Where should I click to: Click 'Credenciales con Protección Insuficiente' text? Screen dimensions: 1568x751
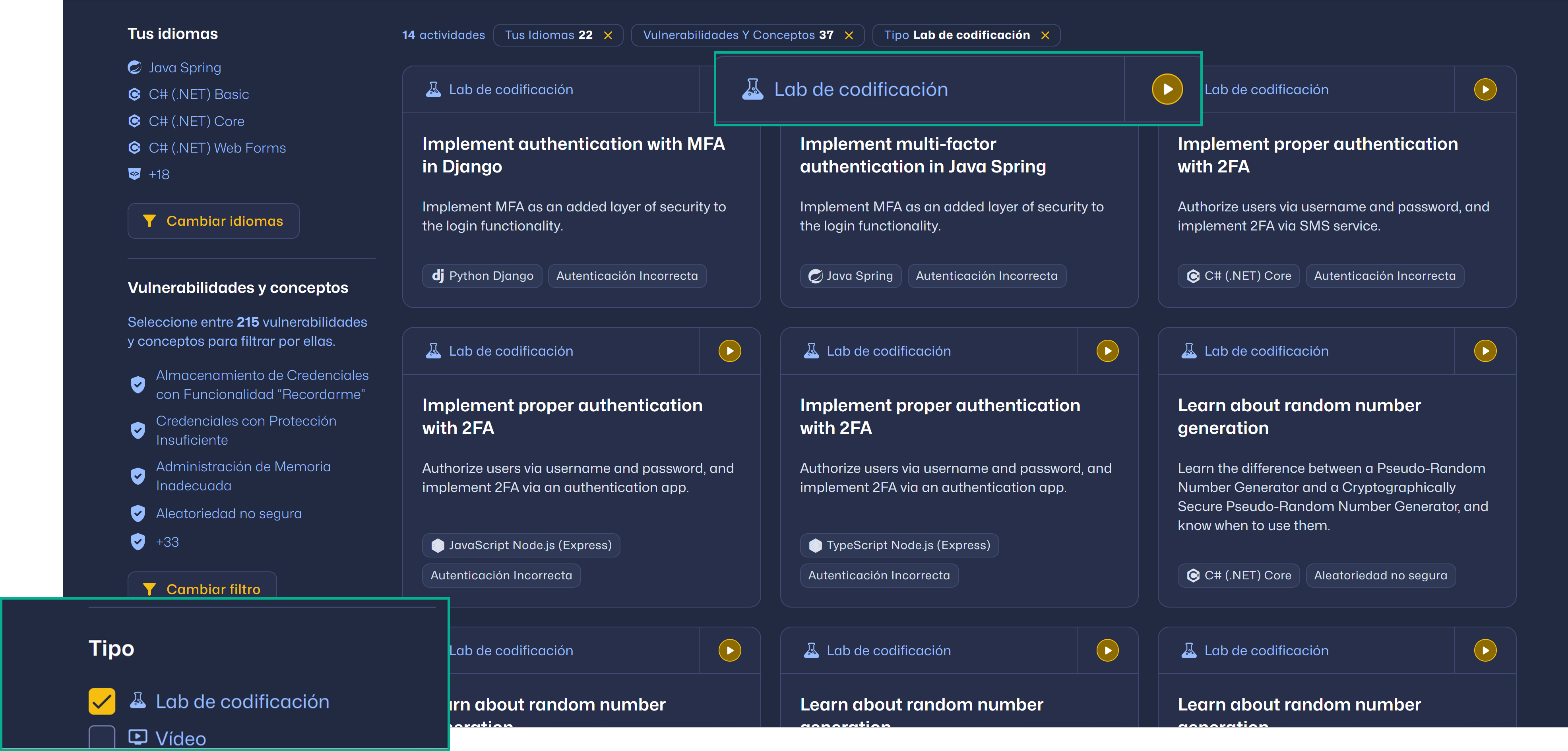click(246, 430)
